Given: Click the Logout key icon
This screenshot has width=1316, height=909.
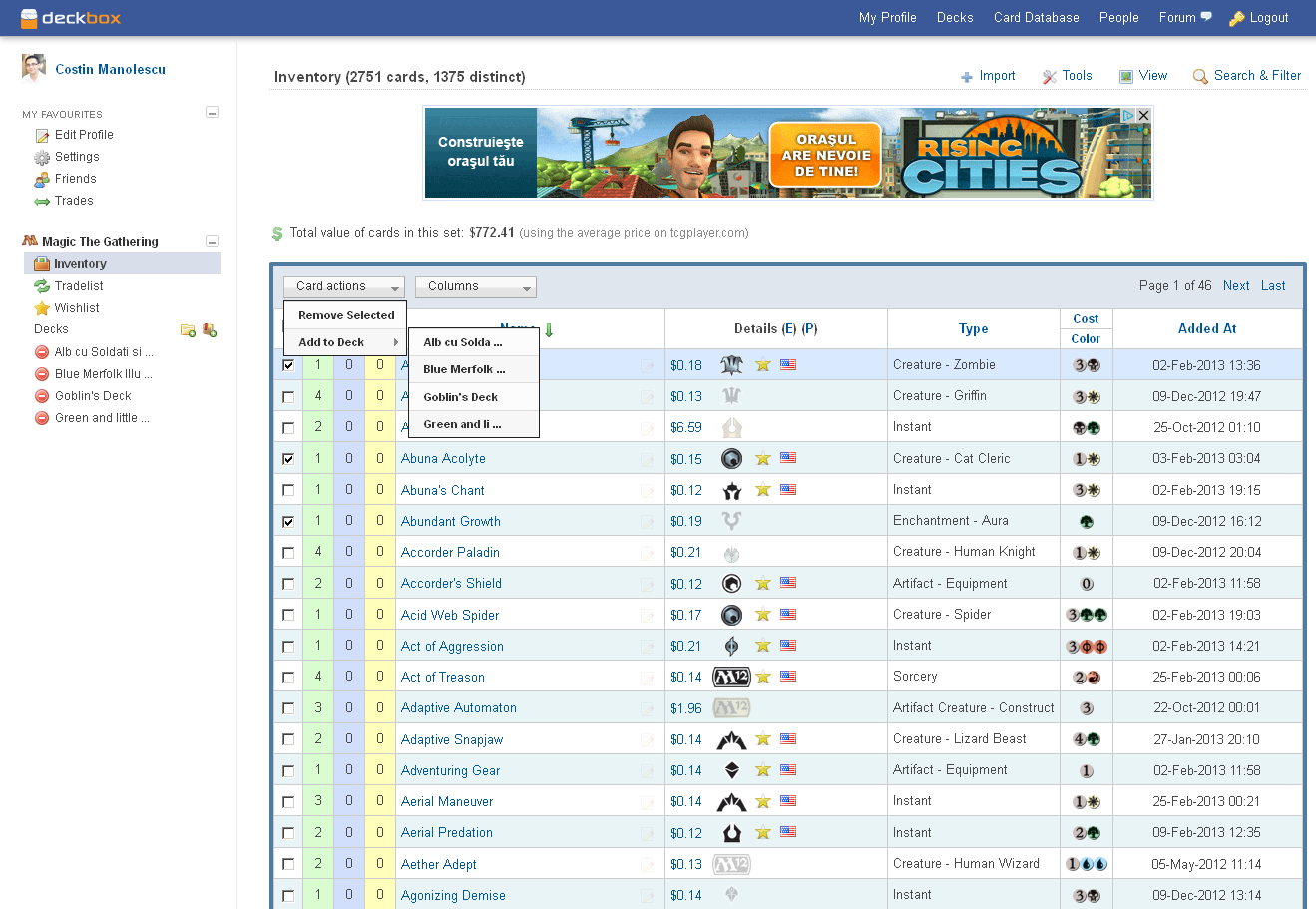Looking at the screenshot, I should [x=1237, y=18].
